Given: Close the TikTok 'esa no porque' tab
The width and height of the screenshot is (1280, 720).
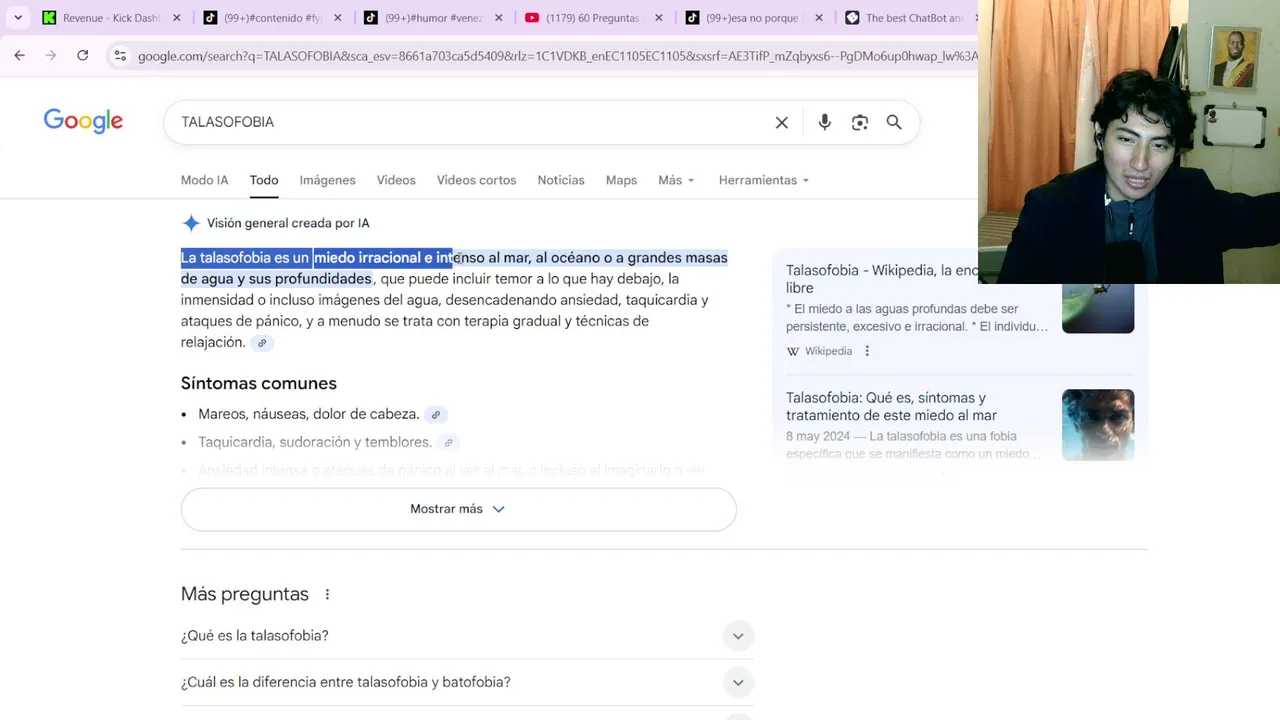Looking at the screenshot, I should (x=819, y=18).
